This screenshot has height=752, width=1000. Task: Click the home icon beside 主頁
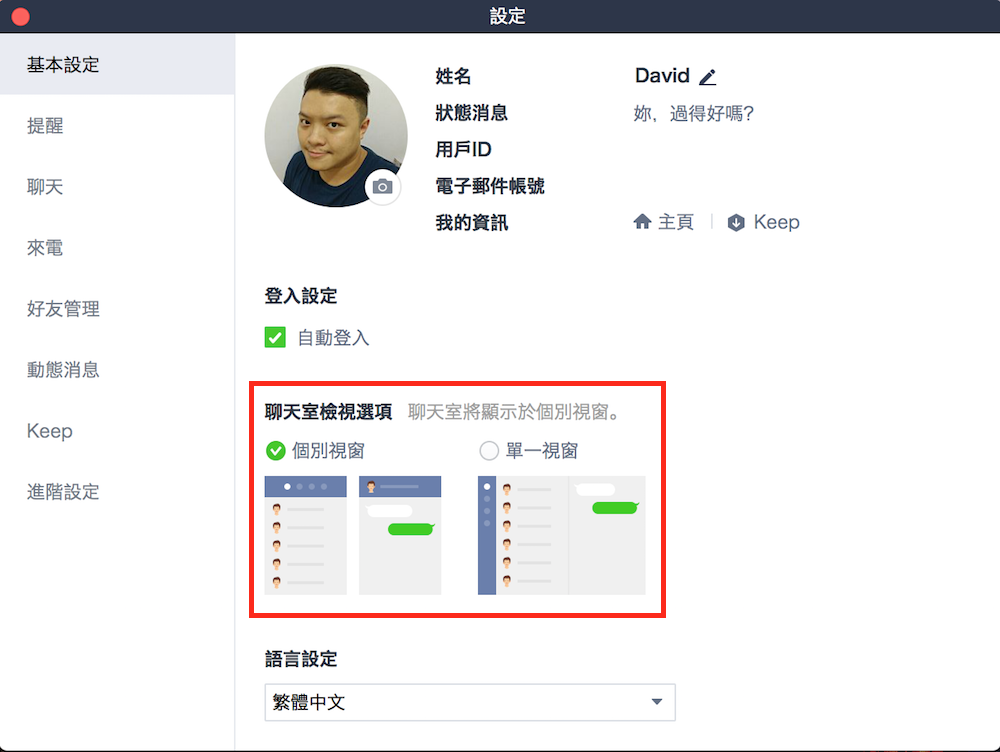click(x=642, y=221)
